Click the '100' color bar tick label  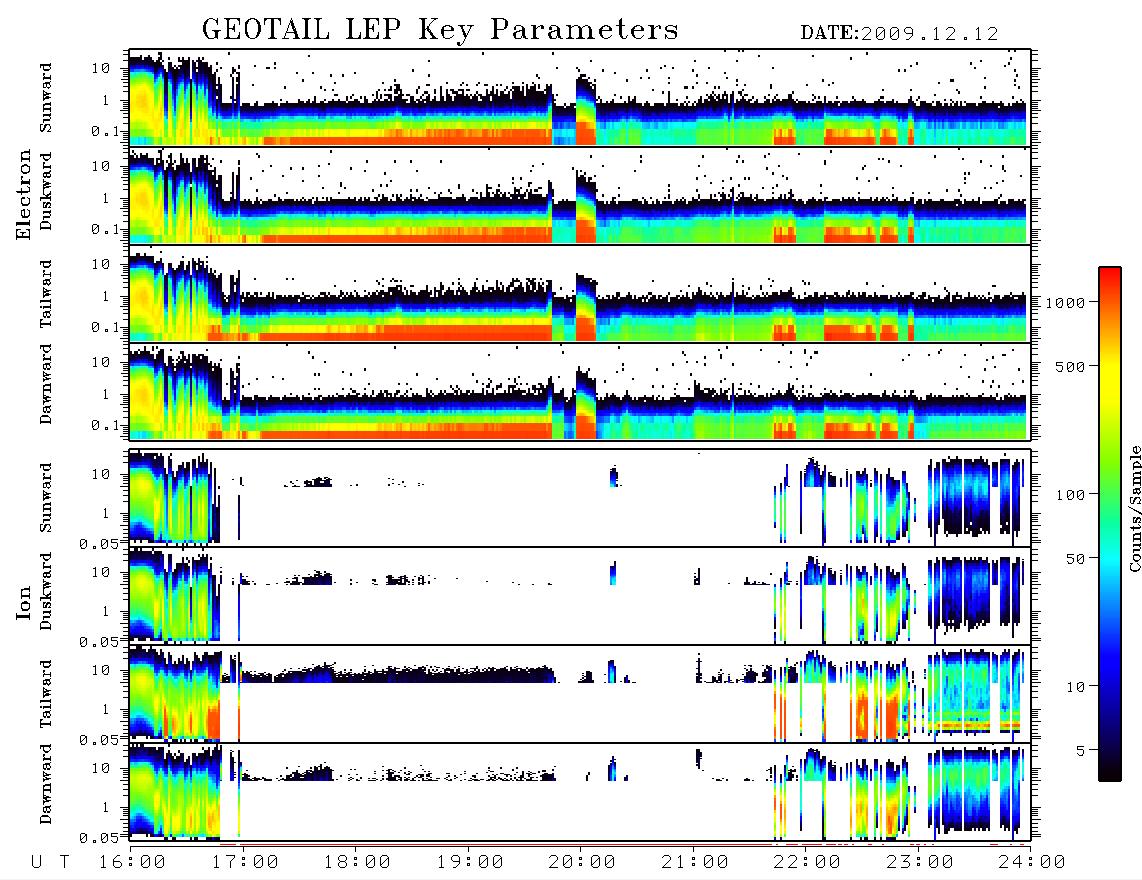(x=1070, y=495)
